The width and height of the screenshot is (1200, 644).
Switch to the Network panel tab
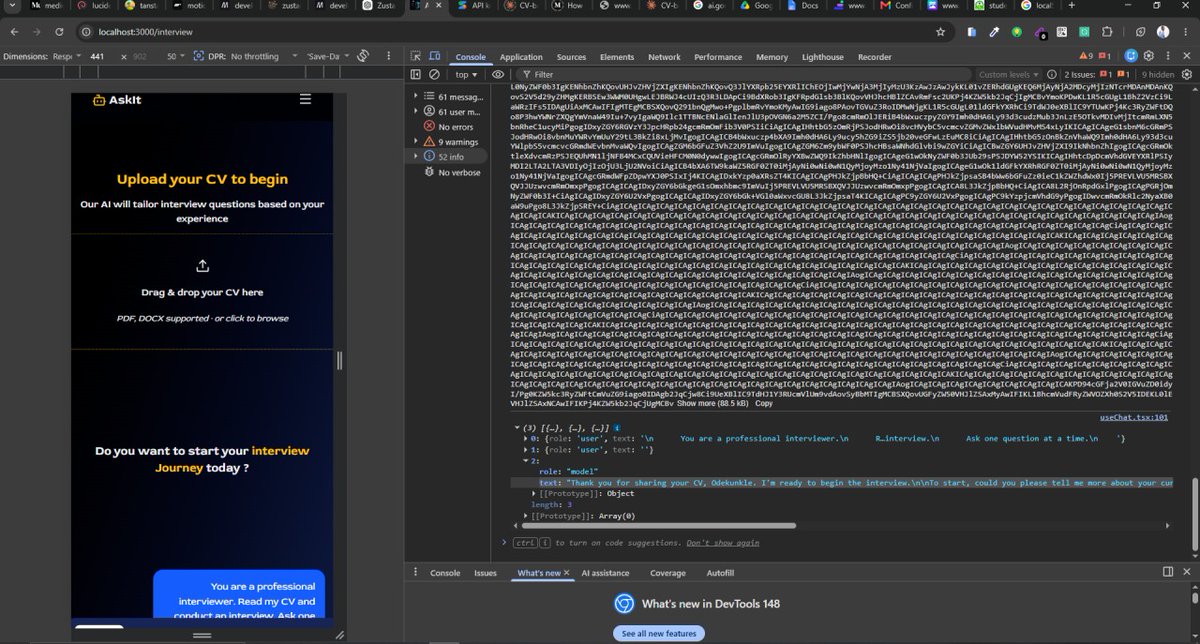(664, 57)
